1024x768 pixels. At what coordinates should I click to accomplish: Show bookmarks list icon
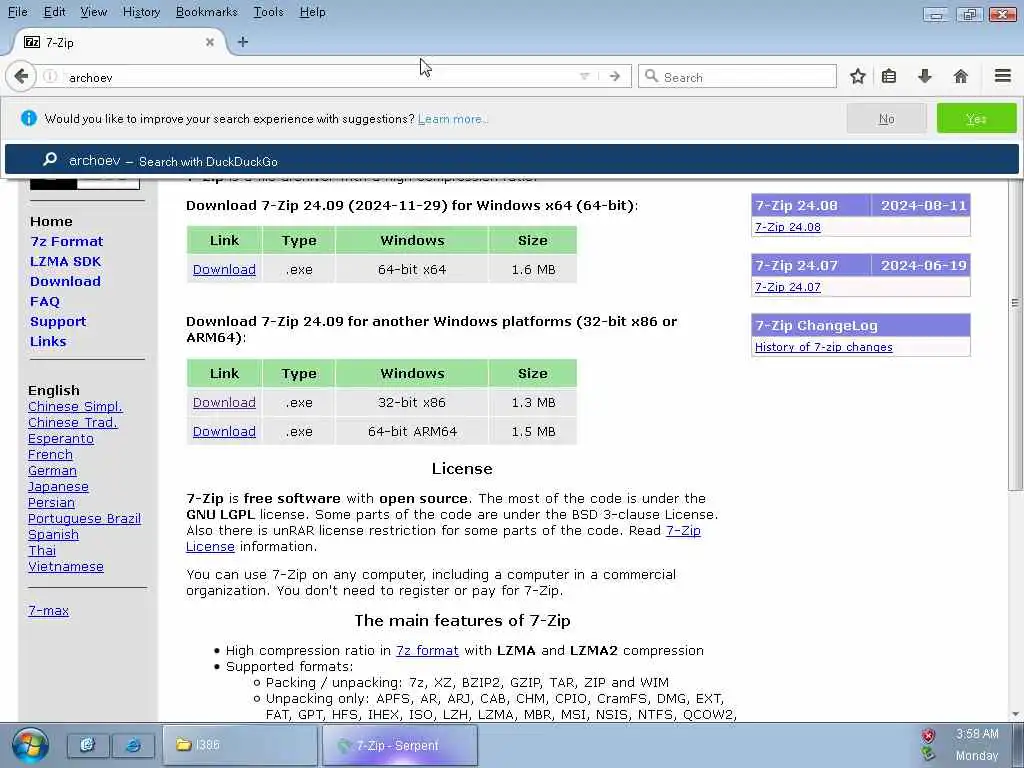(x=889, y=76)
